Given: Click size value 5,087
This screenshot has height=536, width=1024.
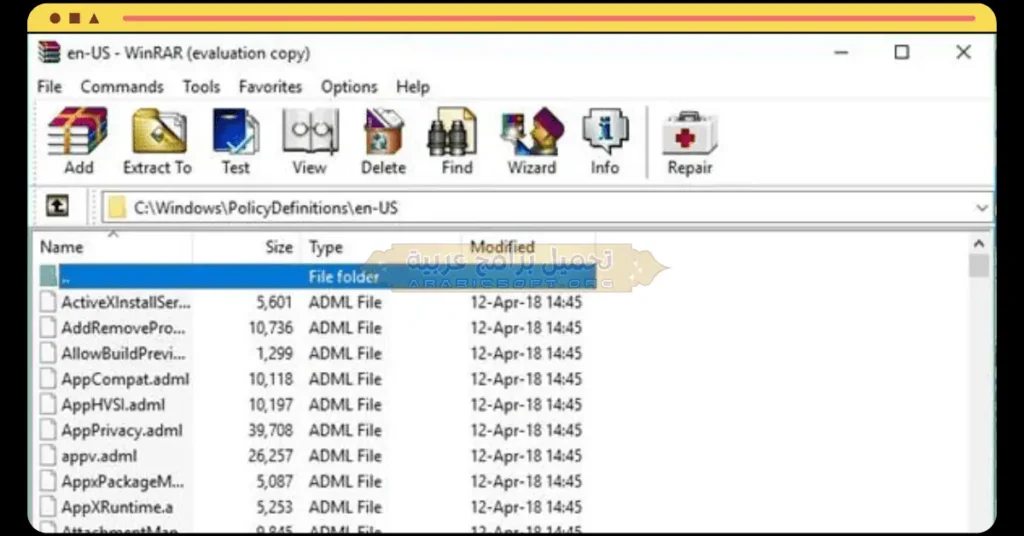Looking at the screenshot, I should pos(274,481).
